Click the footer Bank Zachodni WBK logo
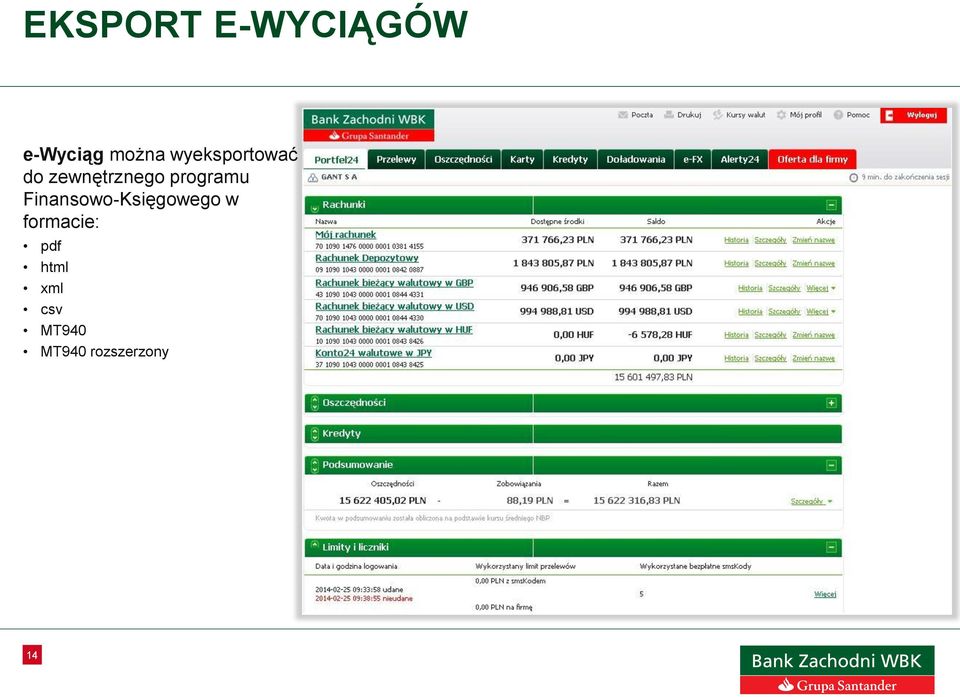 coord(837,669)
